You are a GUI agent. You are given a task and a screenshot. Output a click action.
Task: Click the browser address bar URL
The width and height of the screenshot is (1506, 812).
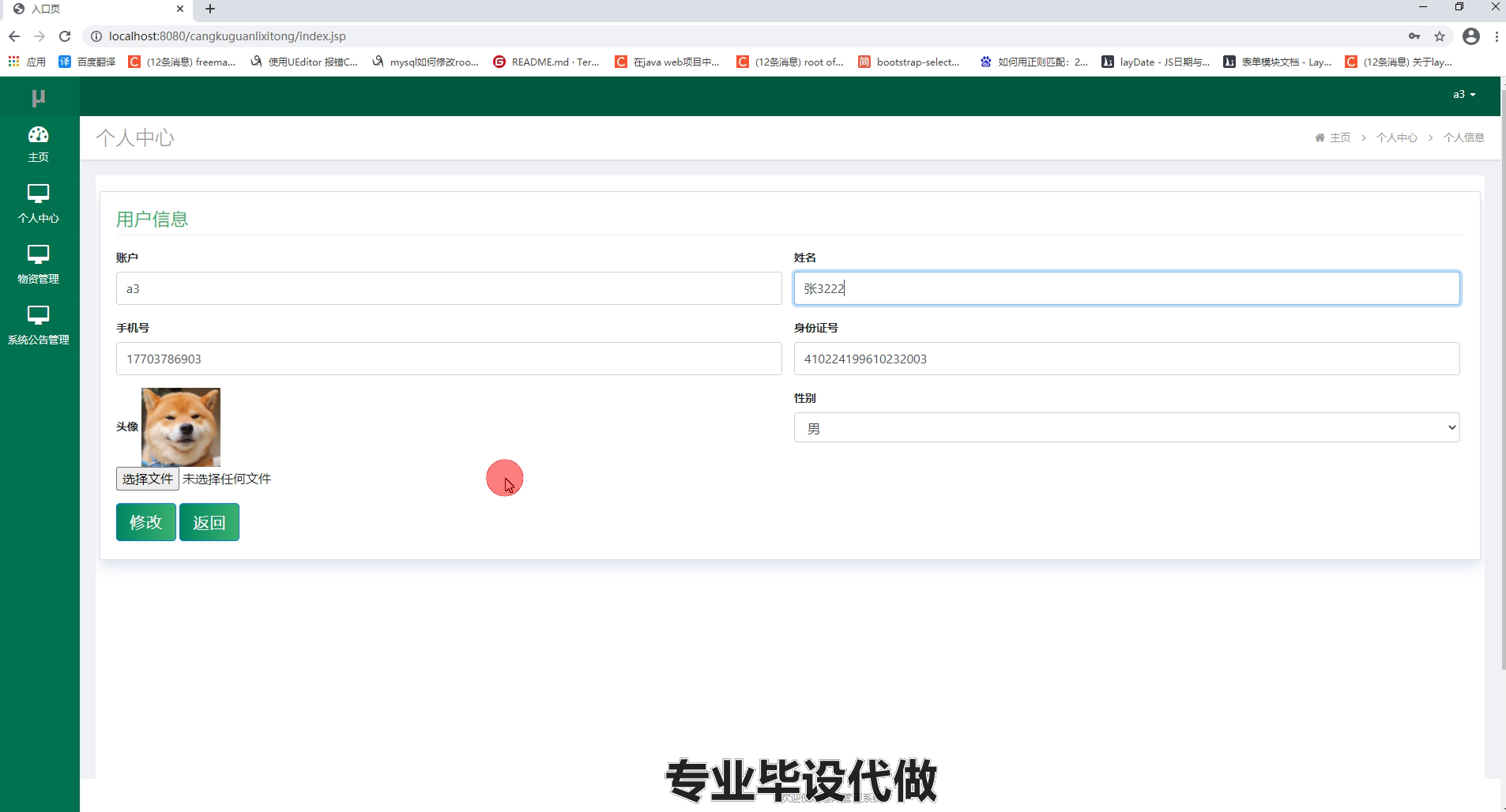pos(228,36)
